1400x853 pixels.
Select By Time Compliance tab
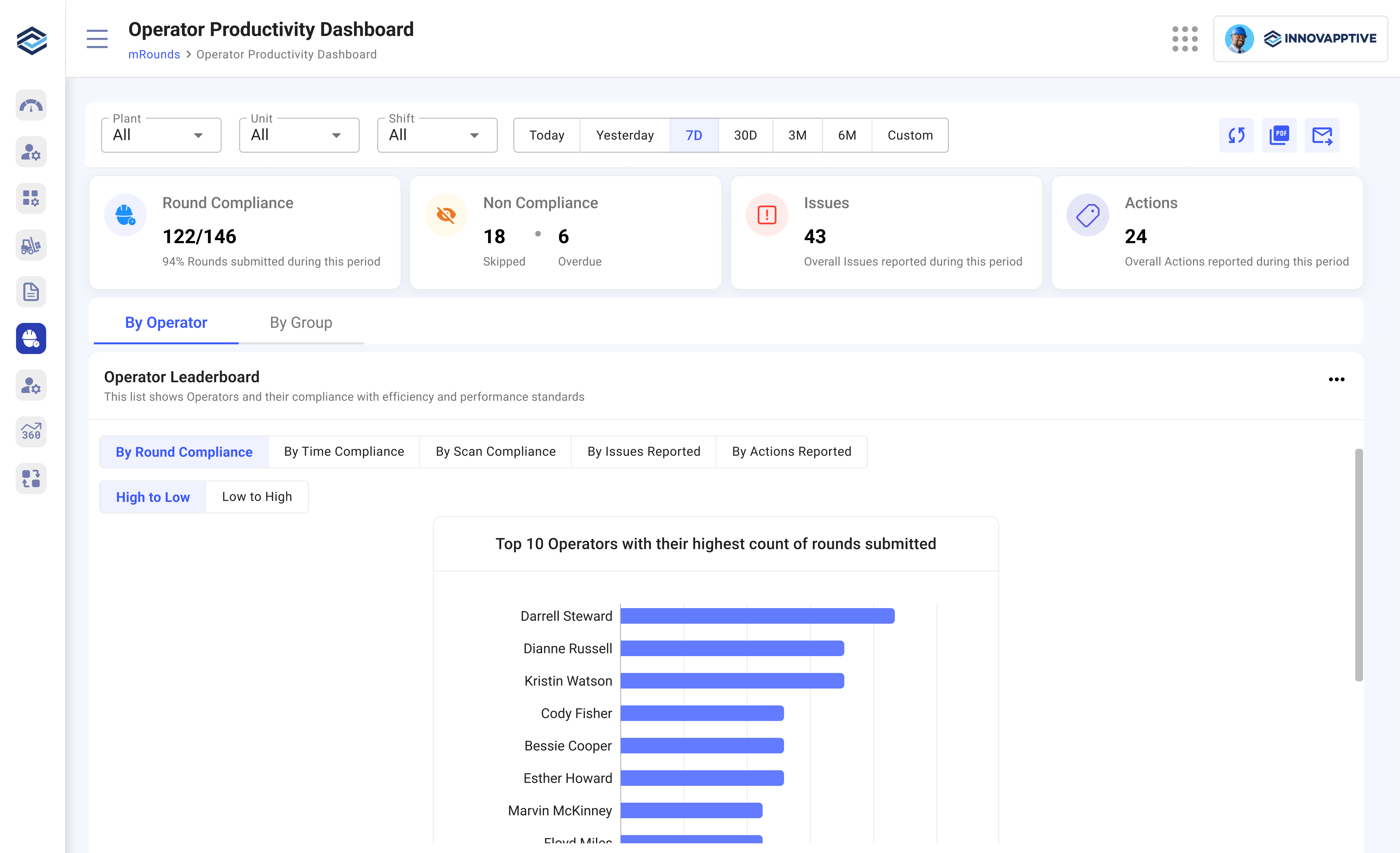coord(344,452)
